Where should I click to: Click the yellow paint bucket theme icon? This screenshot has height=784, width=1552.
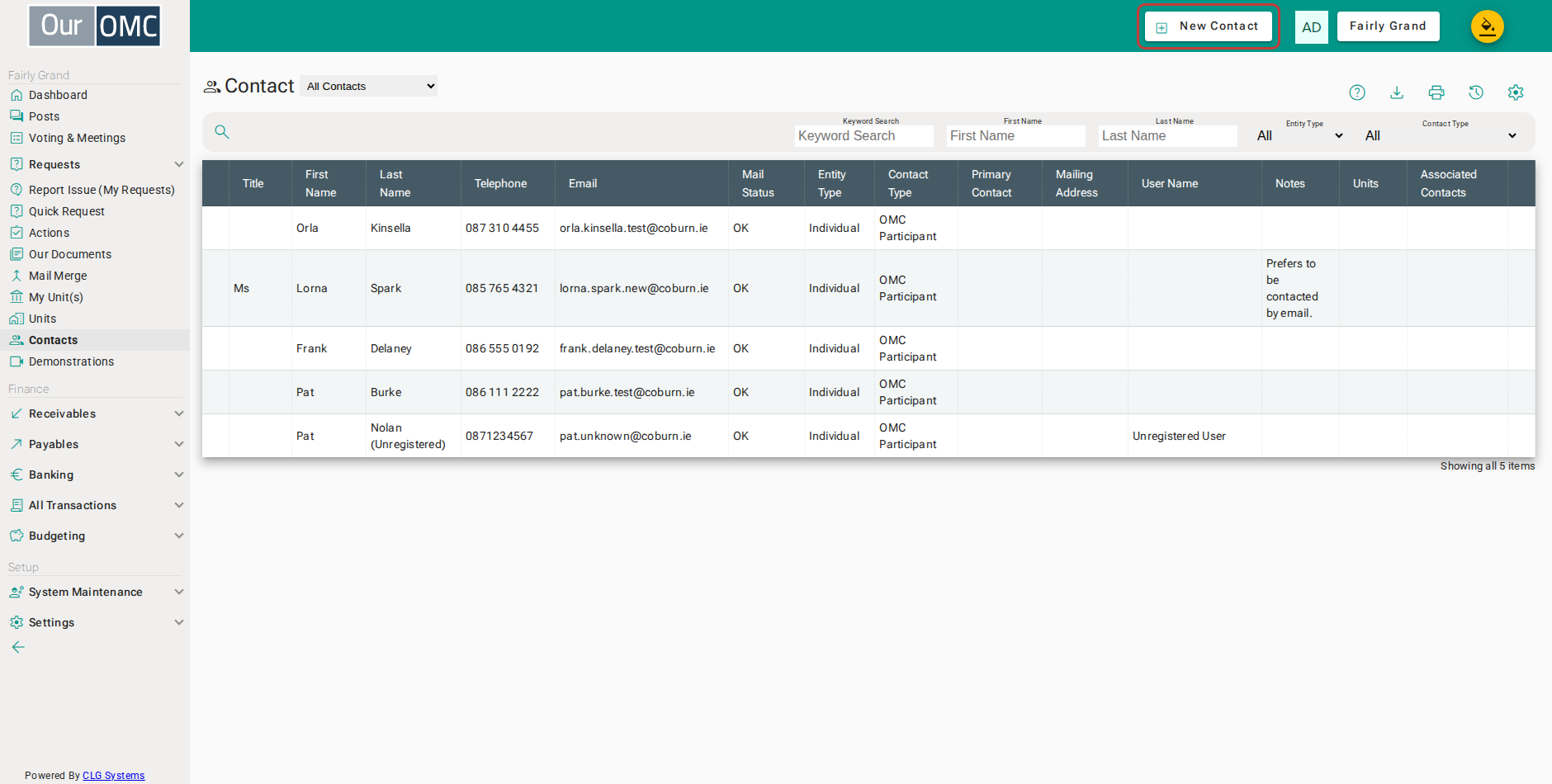(x=1488, y=26)
